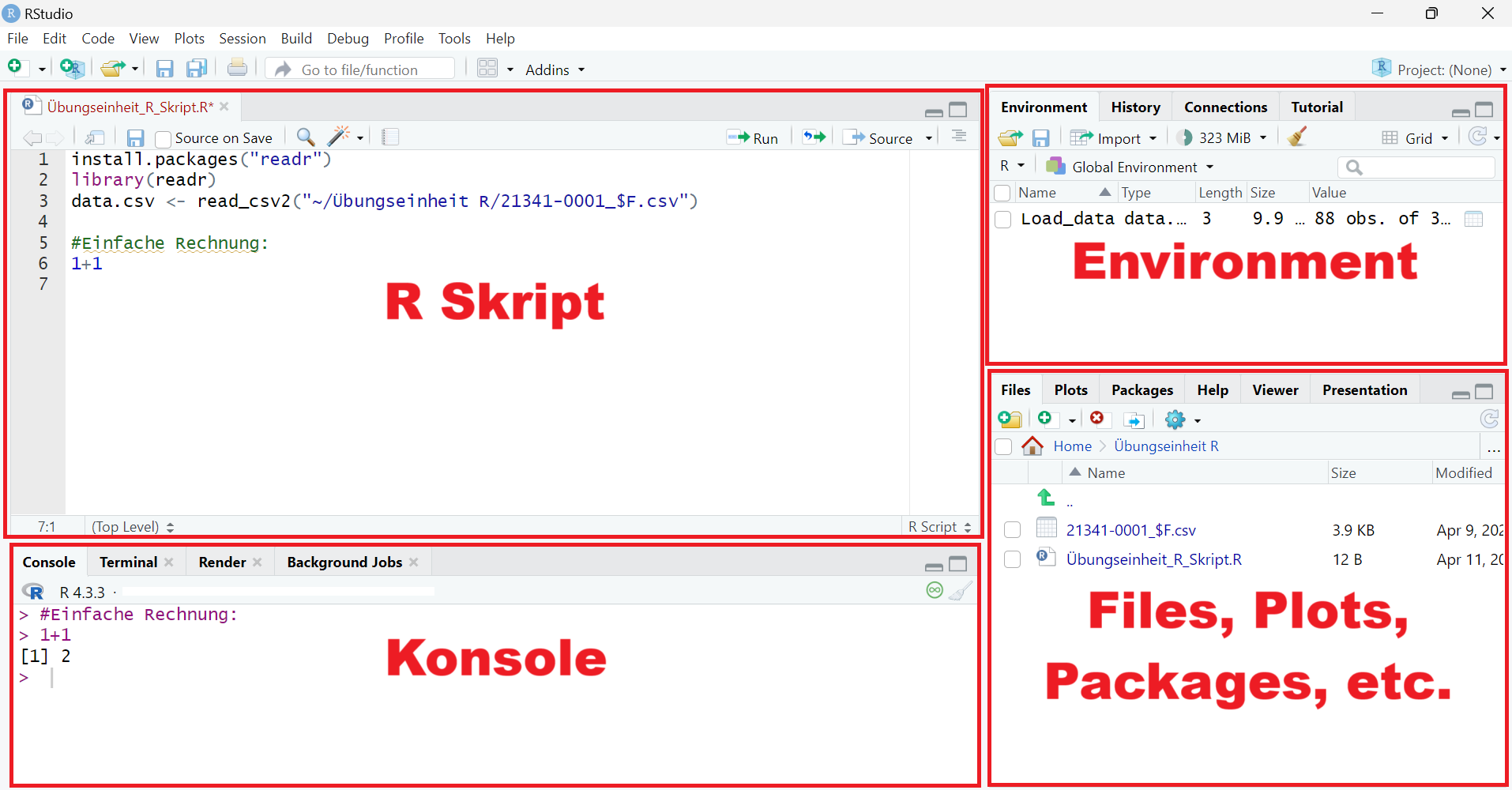Viewport: 1512px width, 790px height.
Task: Click the Go to file/function field
Action: pos(361,70)
